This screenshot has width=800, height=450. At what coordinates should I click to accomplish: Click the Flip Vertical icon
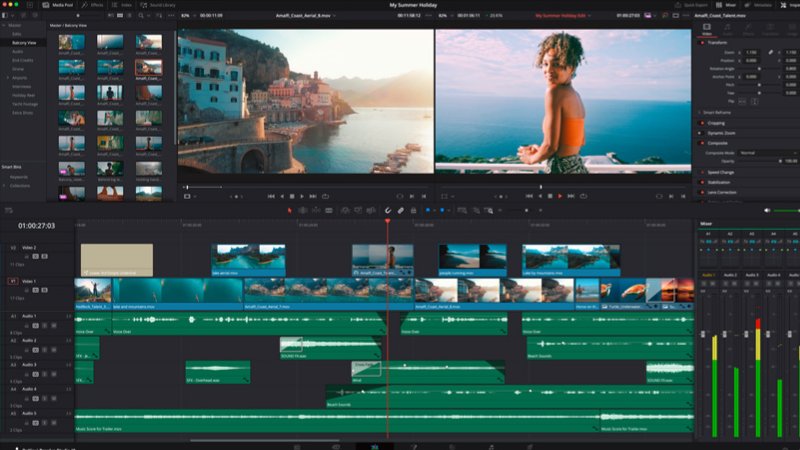[754, 102]
